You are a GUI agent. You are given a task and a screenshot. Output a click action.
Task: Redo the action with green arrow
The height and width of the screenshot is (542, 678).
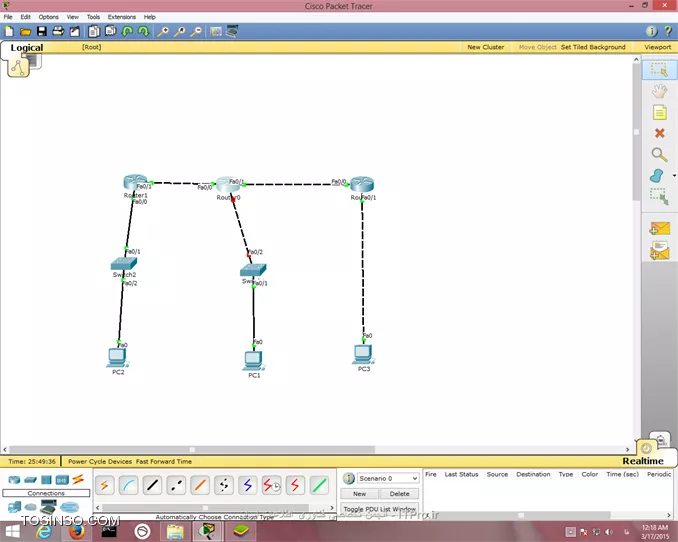coord(143,31)
